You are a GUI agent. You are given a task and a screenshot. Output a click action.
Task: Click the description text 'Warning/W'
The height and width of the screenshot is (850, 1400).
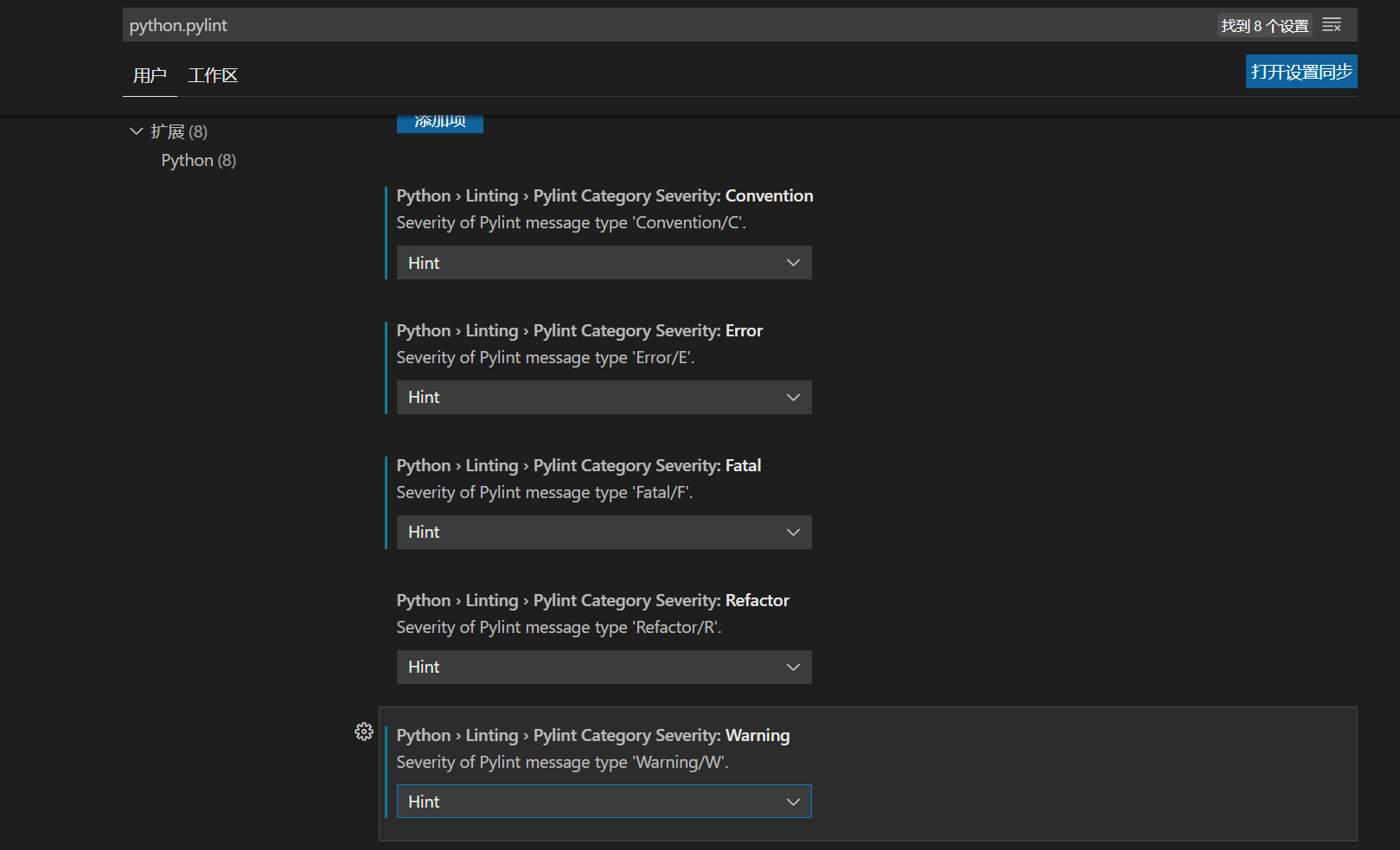click(680, 762)
